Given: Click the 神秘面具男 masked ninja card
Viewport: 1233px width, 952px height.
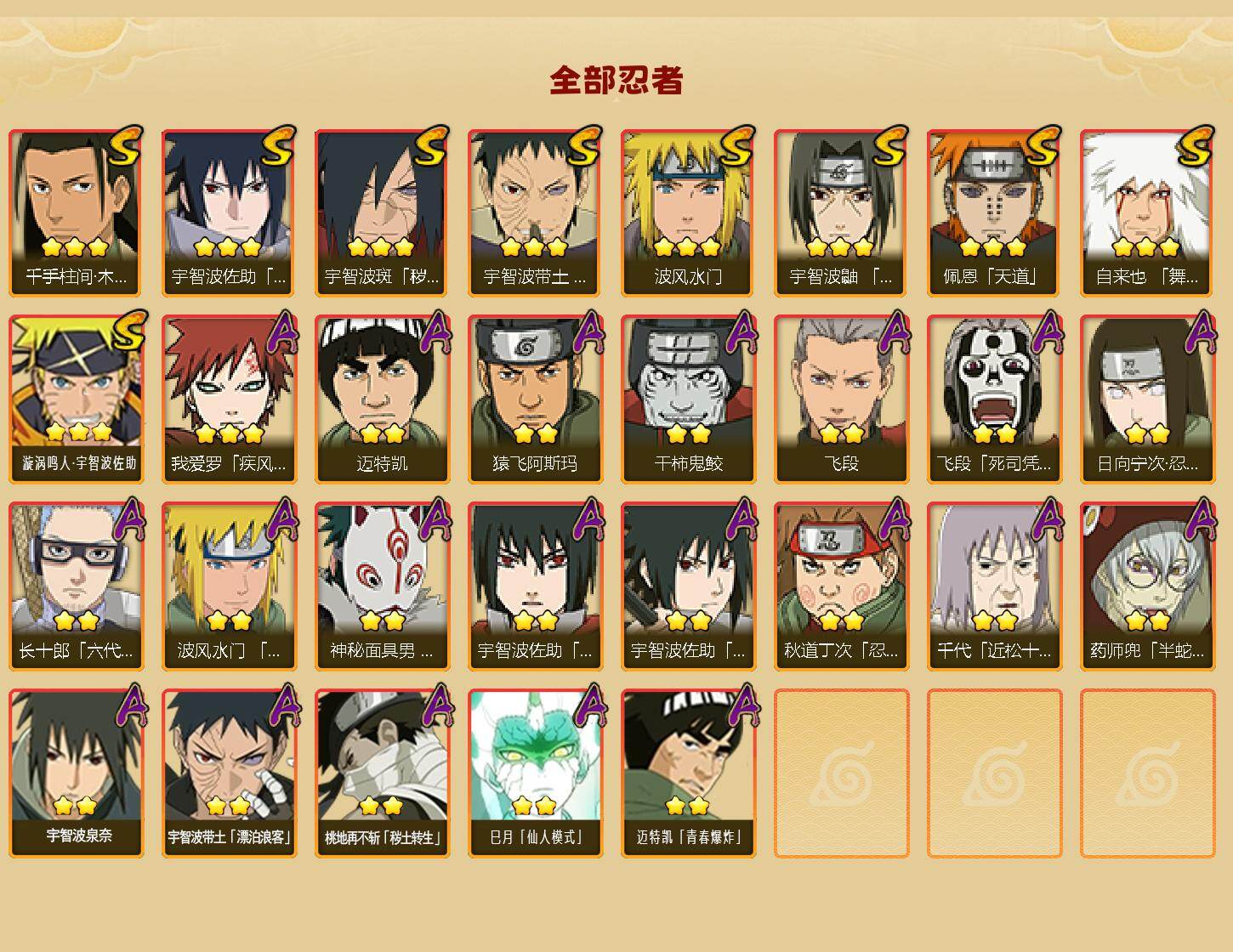Looking at the screenshot, I should [382, 586].
